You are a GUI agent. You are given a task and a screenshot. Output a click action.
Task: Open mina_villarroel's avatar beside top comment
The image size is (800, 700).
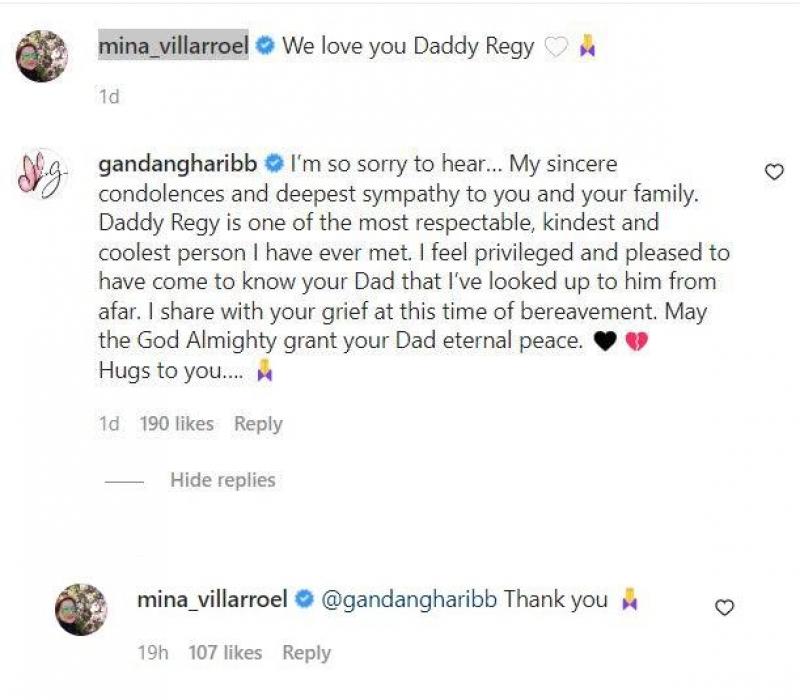pyautogui.click(x=42, y=57)
